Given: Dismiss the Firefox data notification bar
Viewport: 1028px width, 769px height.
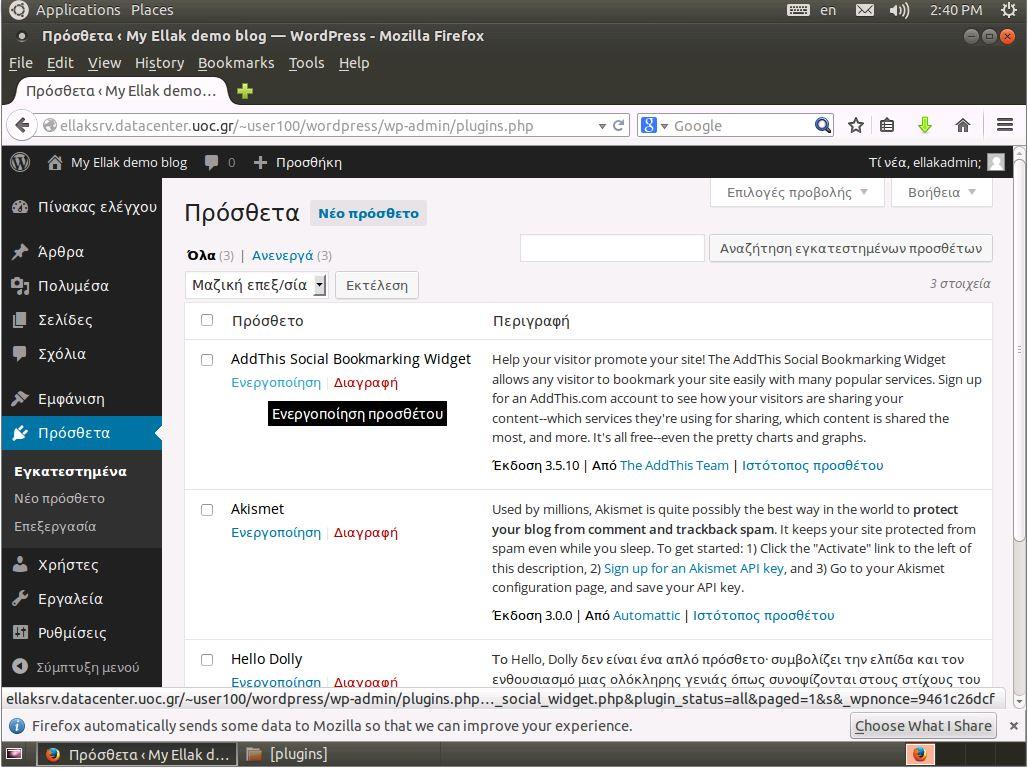Looking at the screenshot, I should 1014,726.
